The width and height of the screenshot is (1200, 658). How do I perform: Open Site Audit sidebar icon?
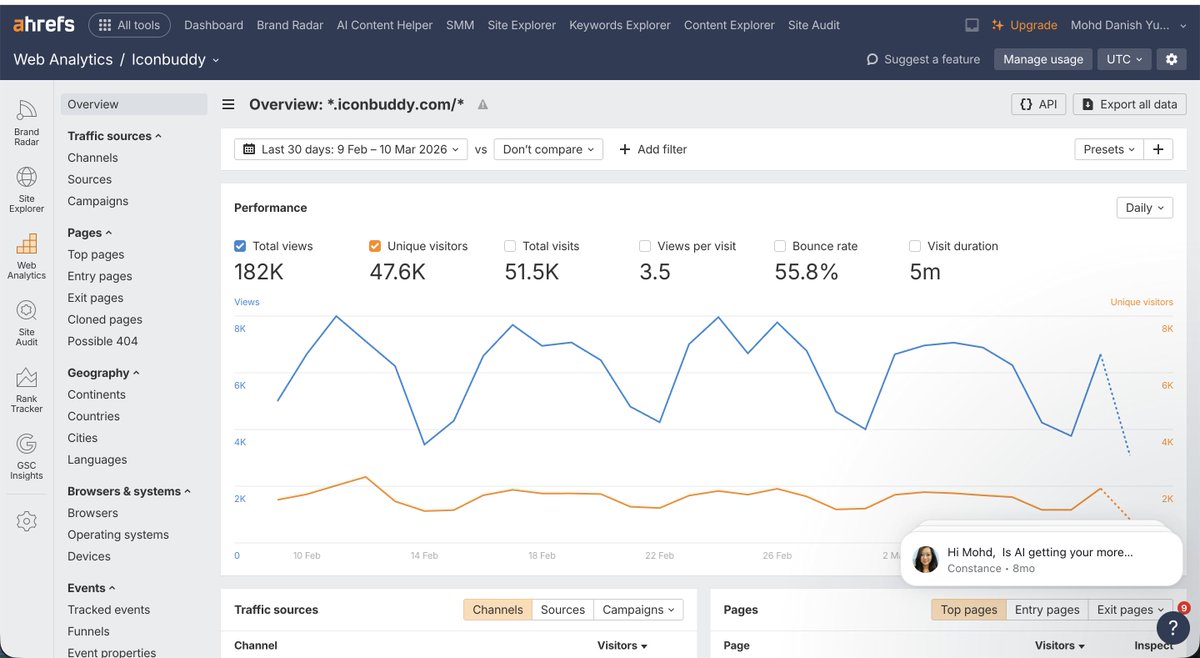[27, 323]
